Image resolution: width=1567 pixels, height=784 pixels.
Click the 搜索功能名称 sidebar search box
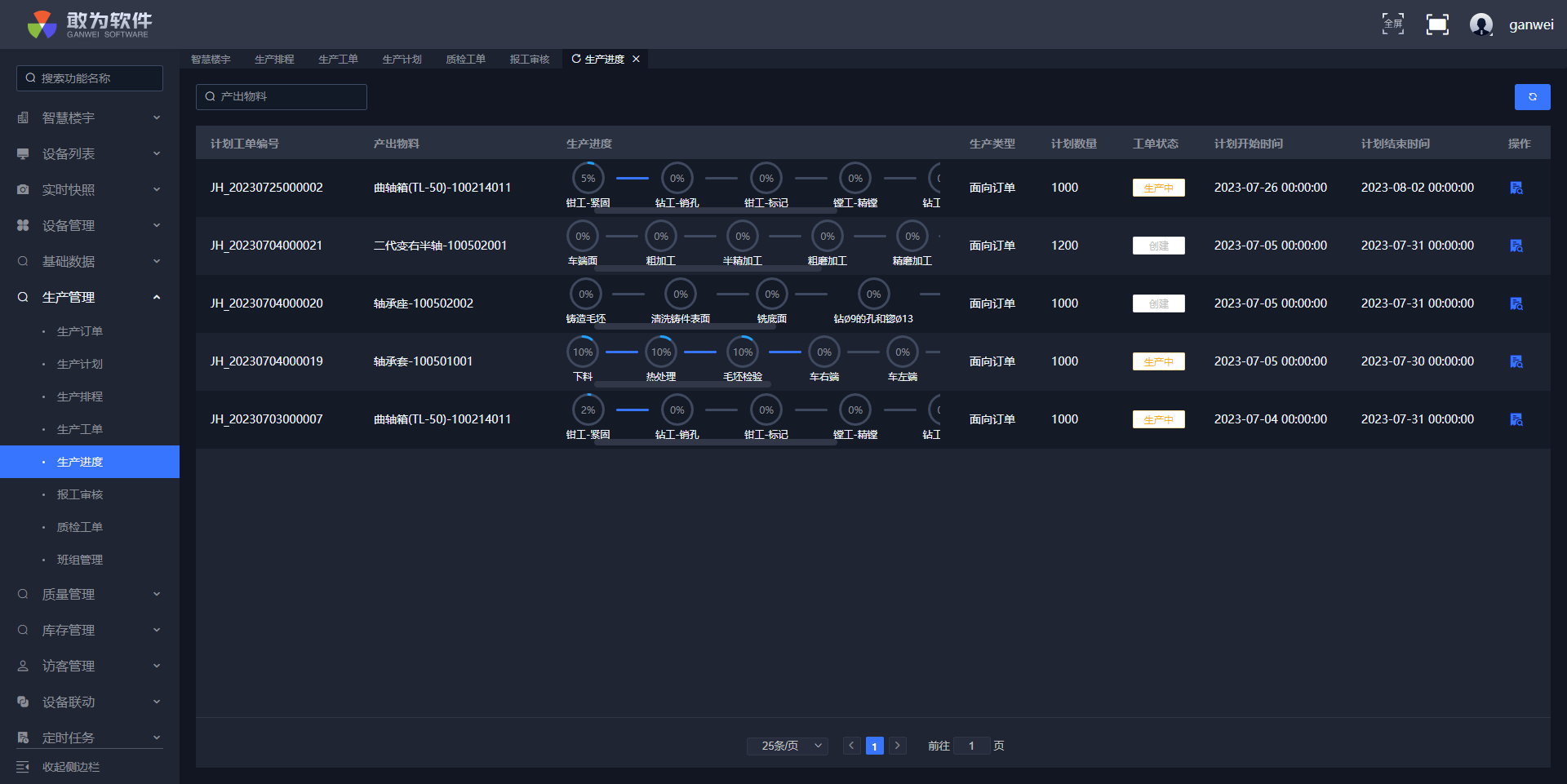(x=90, y=78)
